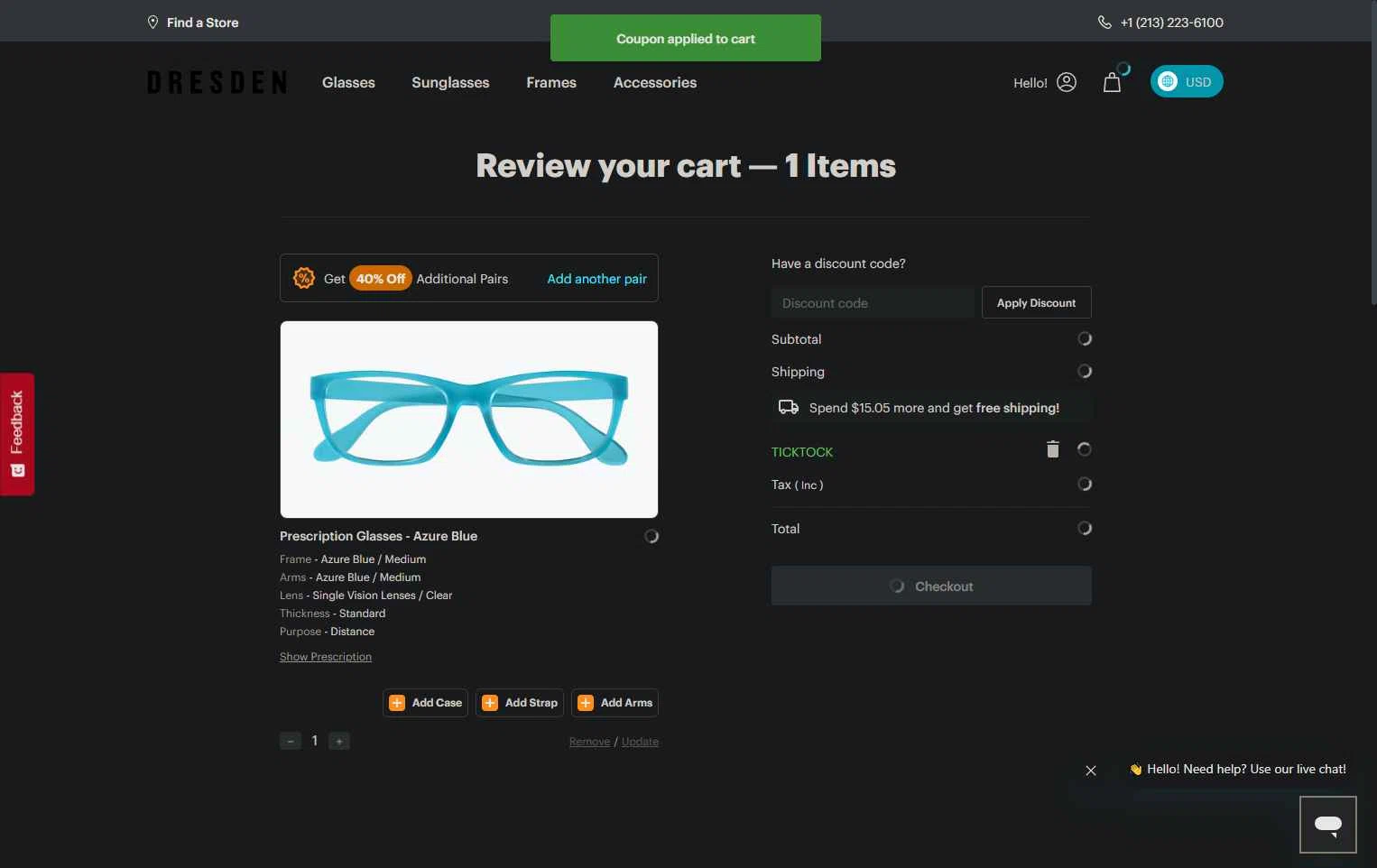This screenshot has width=1377, height=868.
Task: Click the delivery truck icon
Action: click(x=789, y=407)
